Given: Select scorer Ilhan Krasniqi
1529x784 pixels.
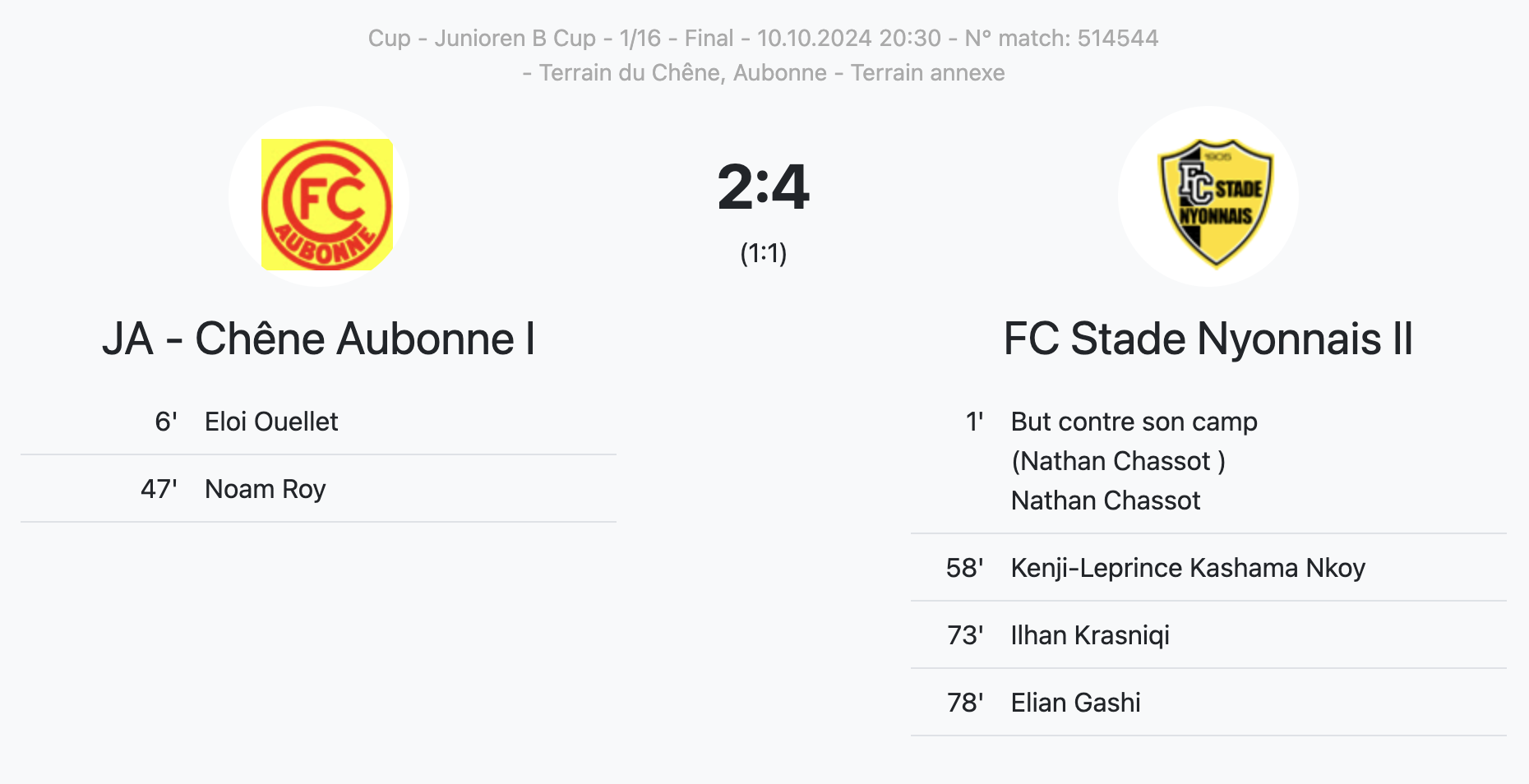Looking at the screenshot, I should pos(1089,635).
